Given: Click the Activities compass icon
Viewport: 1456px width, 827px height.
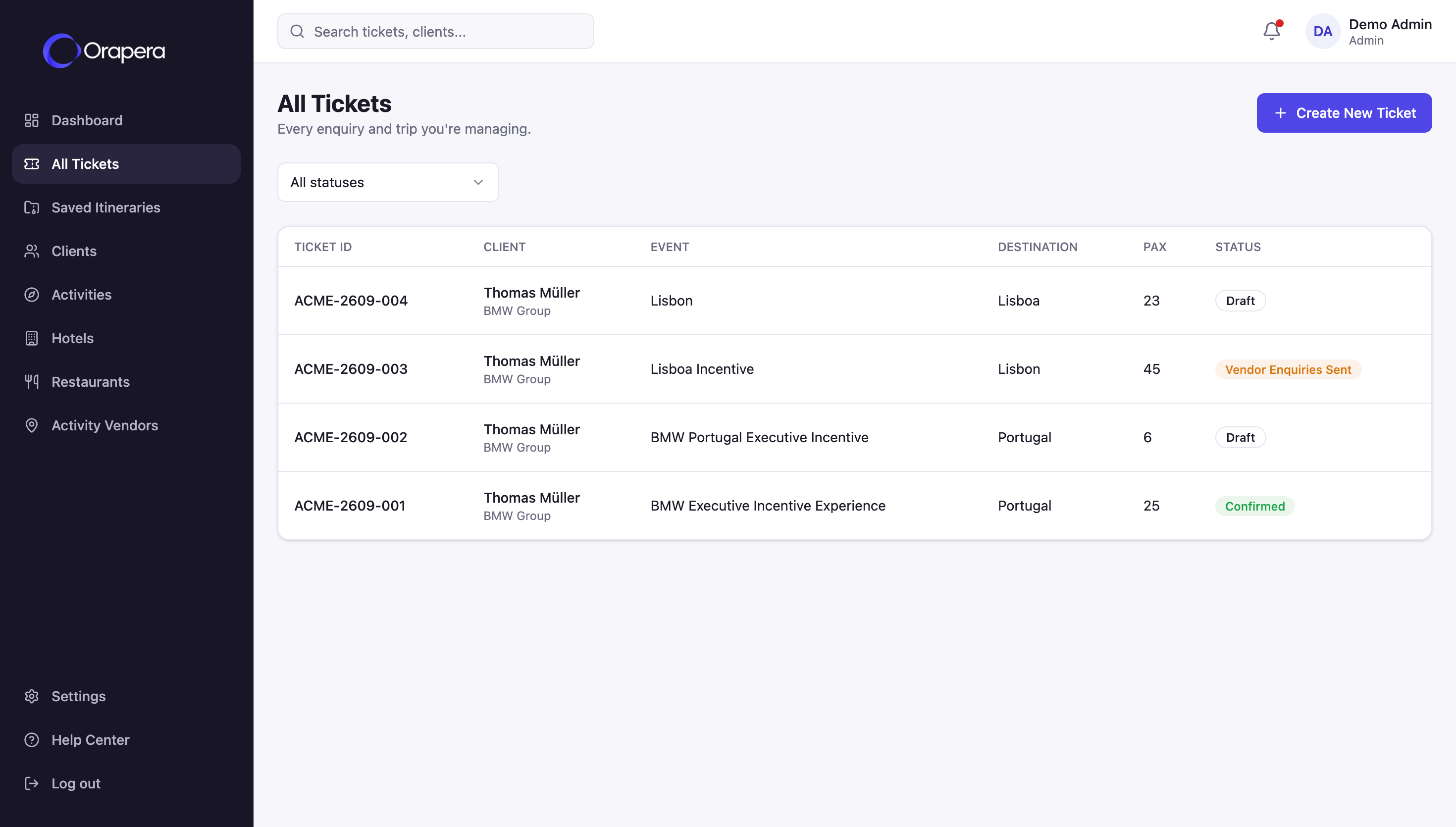Looking at the screenshot, I should click(x=32, y=295).
